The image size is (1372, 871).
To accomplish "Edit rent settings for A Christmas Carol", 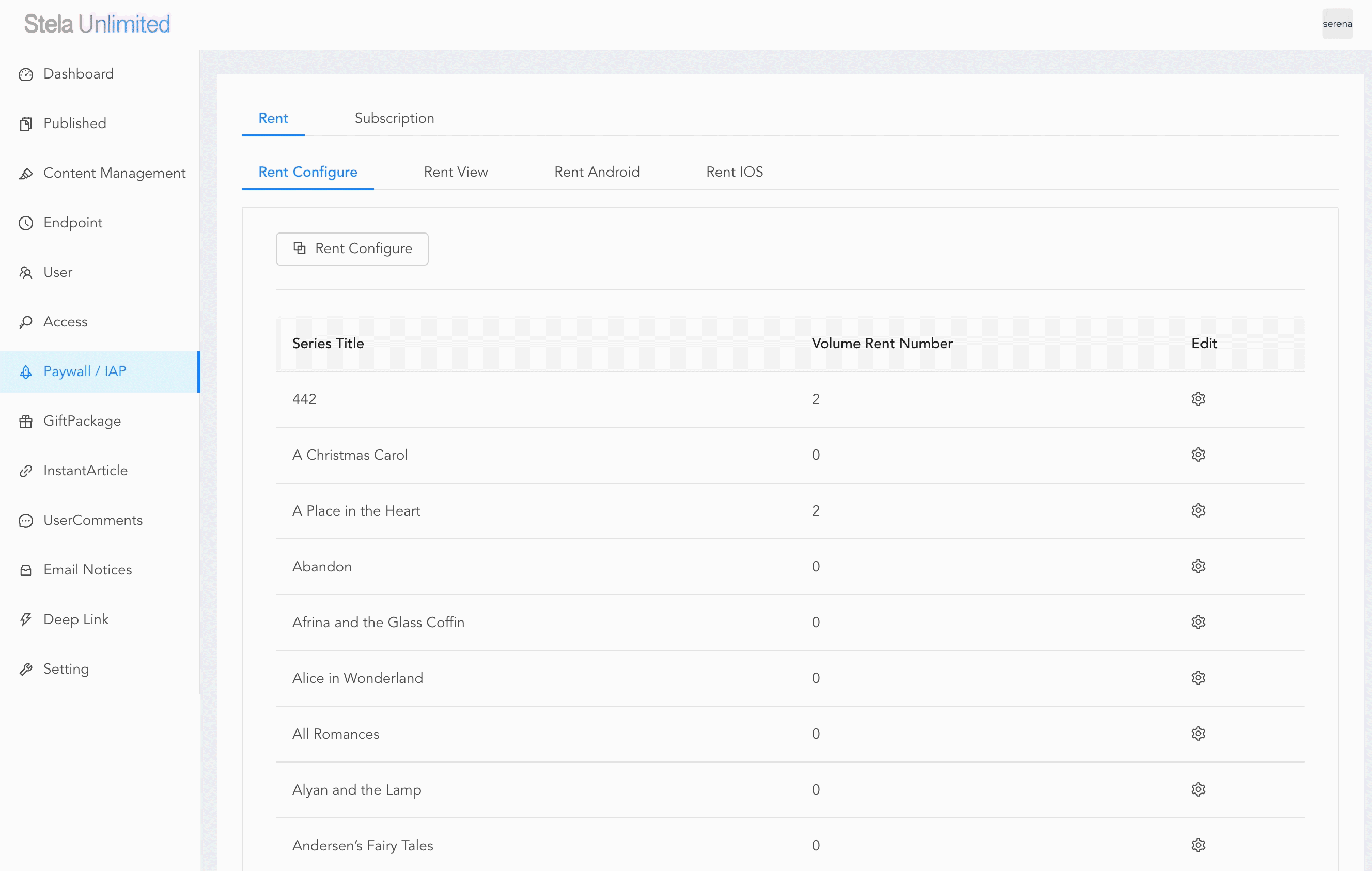I will click(x=1197, y=455).
